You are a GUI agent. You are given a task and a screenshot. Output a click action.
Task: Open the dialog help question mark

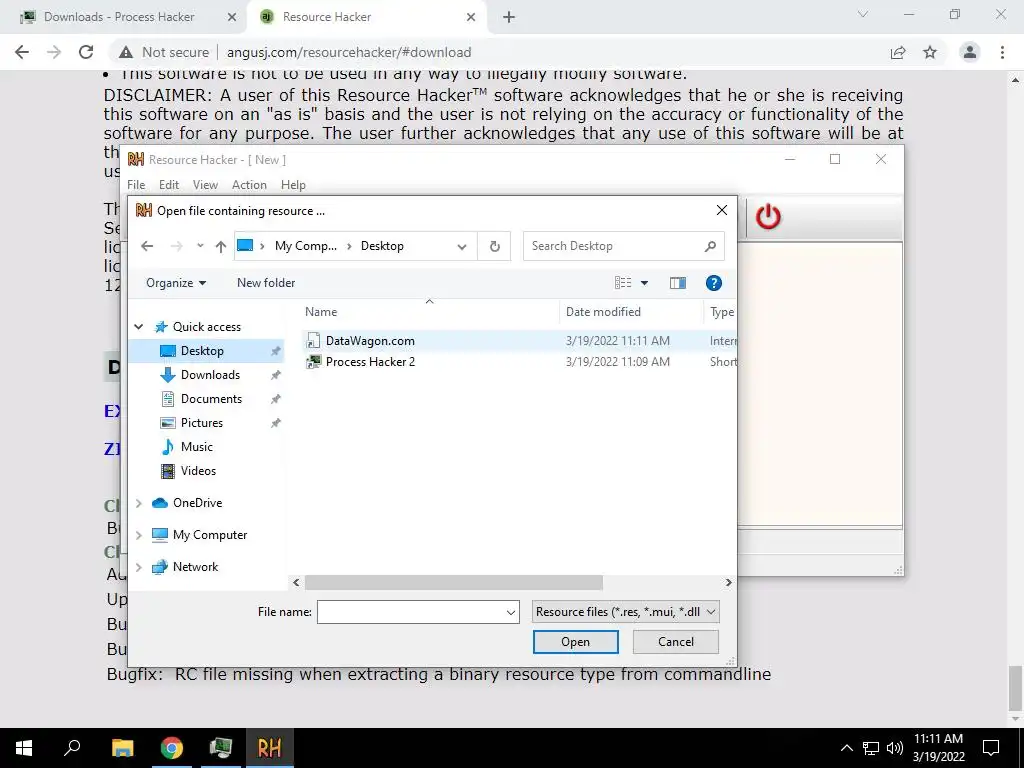click(713, 283)
